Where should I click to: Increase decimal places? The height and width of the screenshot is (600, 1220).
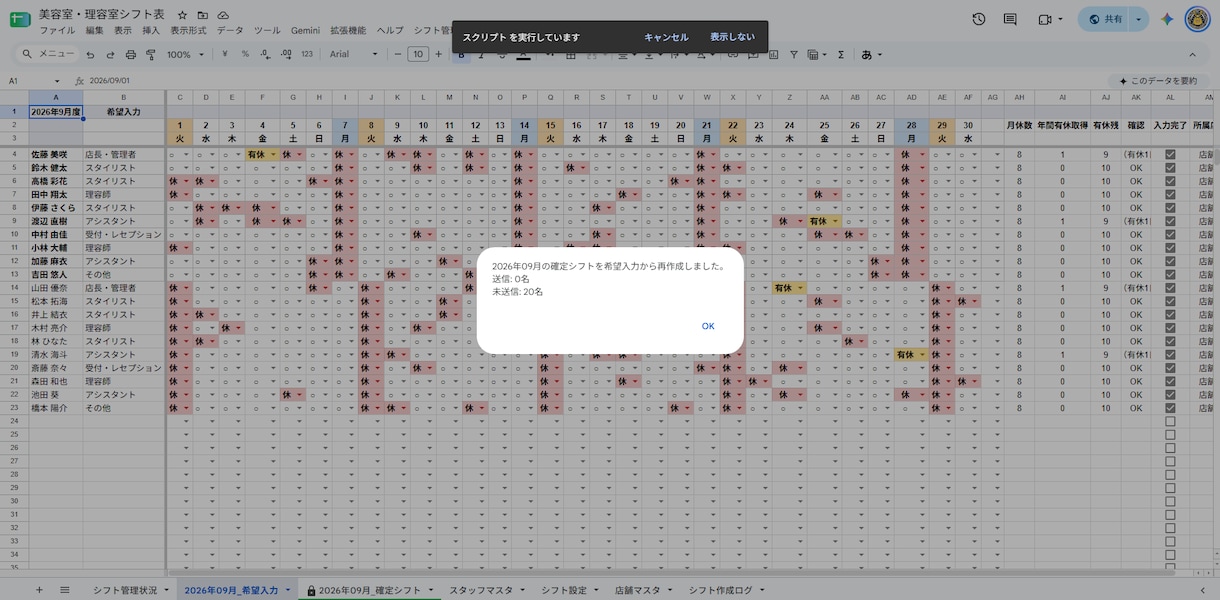point(285,54)
